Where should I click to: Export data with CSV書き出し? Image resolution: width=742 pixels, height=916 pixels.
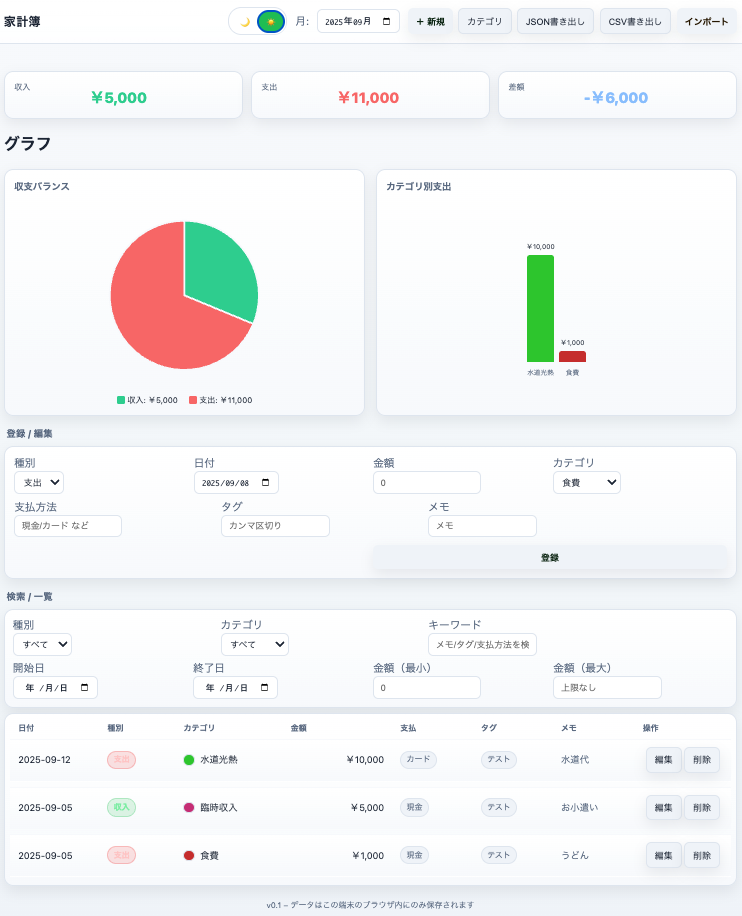[635, 22]
